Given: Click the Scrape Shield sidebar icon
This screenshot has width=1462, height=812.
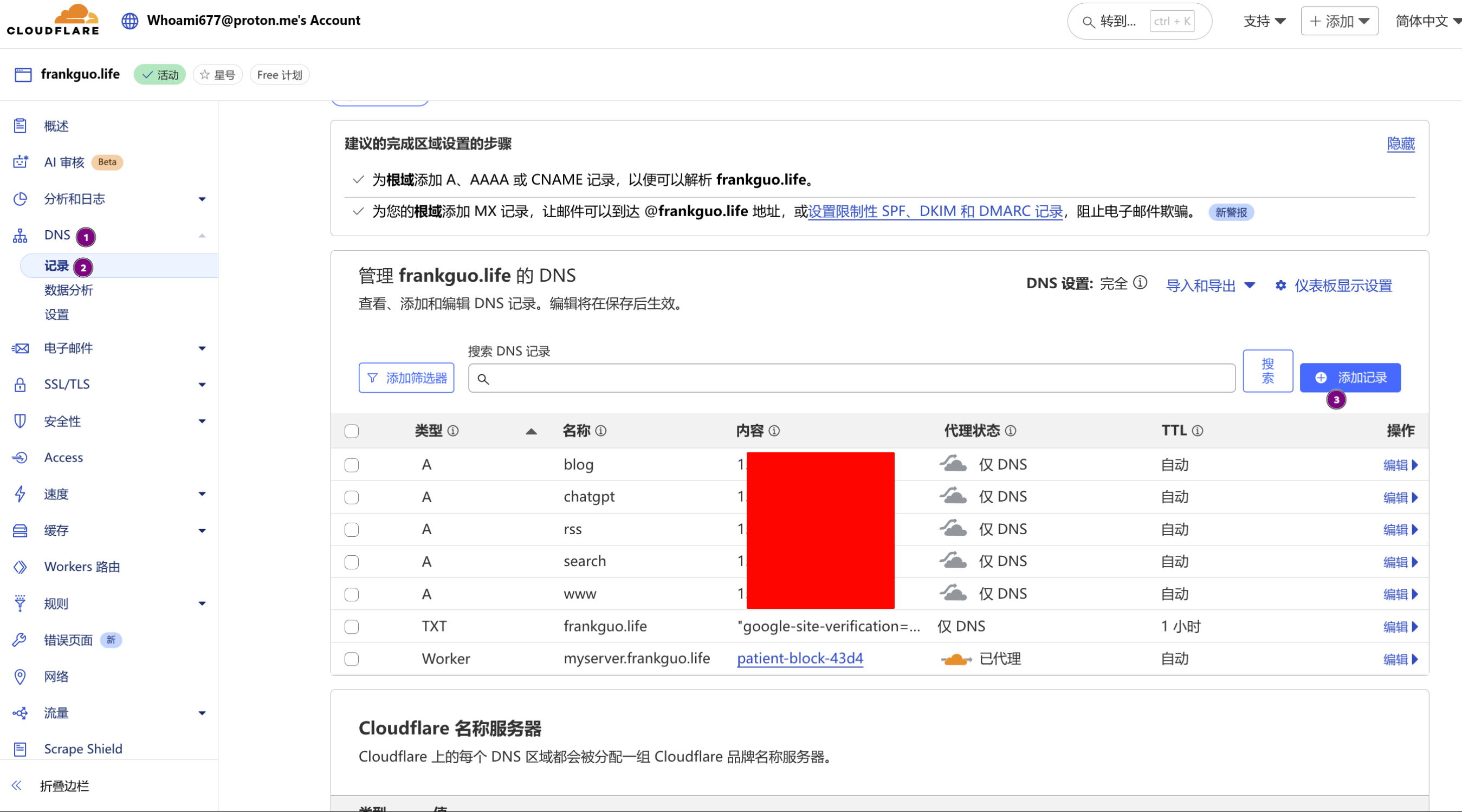Looking at the screenshot, I should click(x=20, y=749).
